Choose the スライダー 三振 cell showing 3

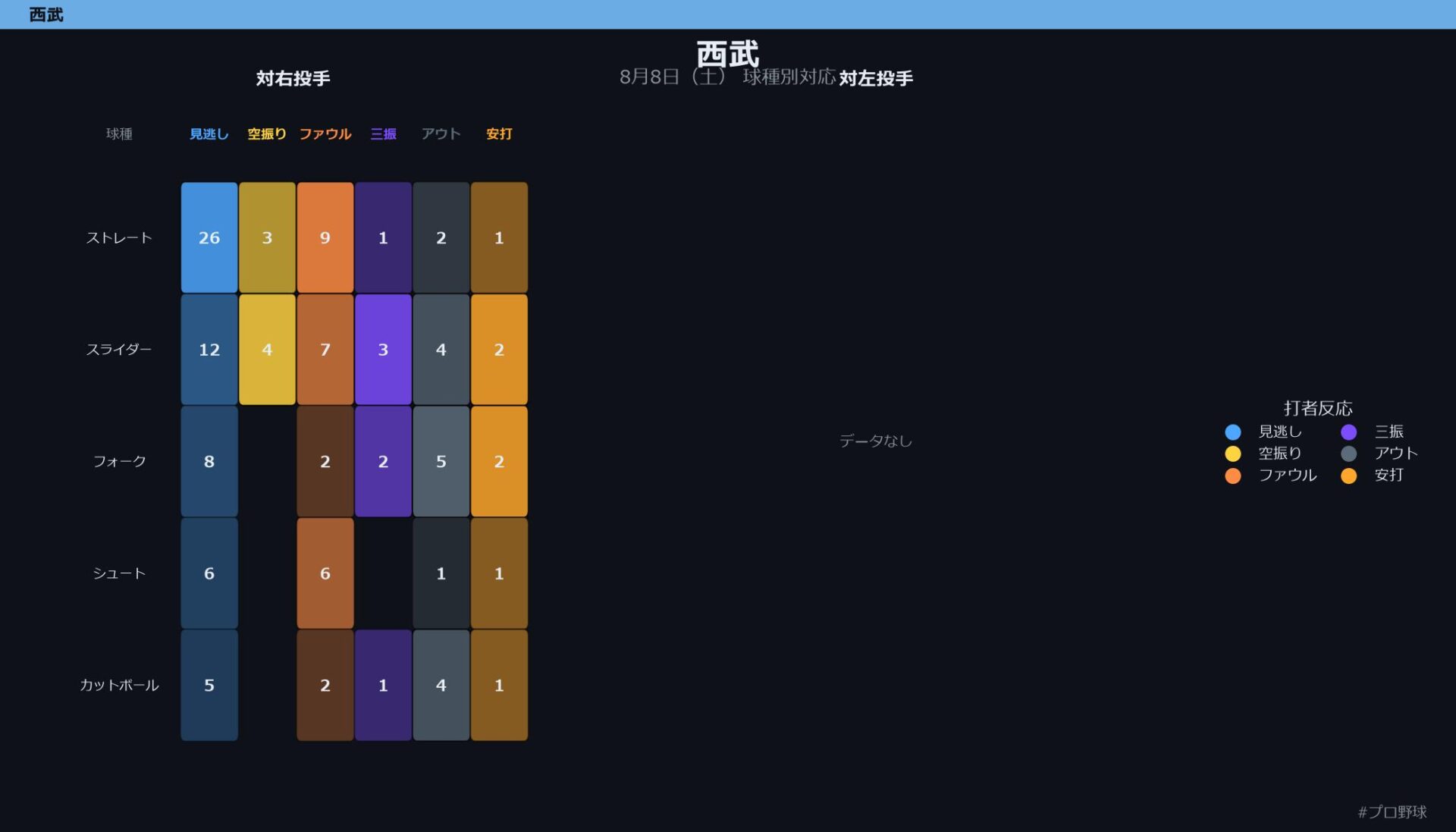pos(383,350)
